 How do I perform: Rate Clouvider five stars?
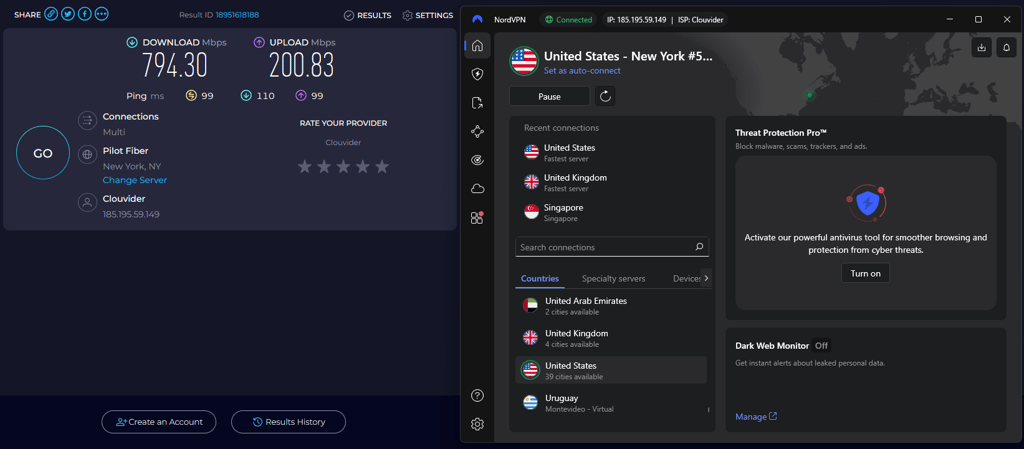(x=382, y=167)
